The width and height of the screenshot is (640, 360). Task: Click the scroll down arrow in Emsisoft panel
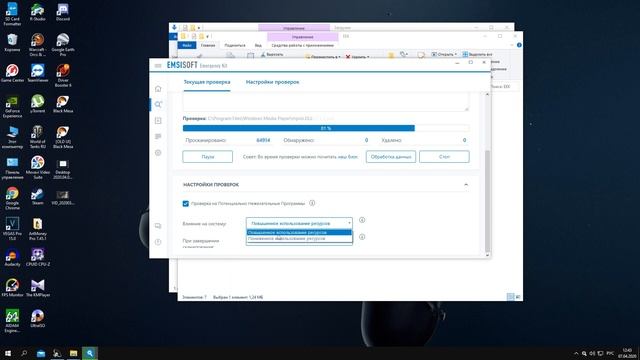tap(487, 255)
